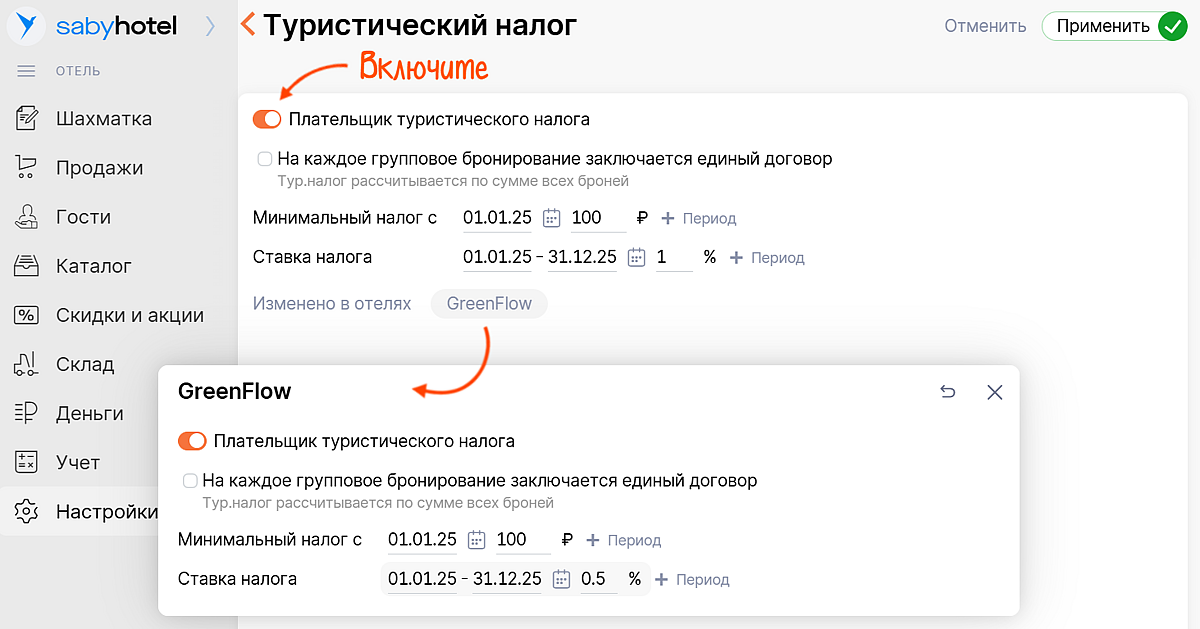This screenshot has height=629, width=1200.
Task: Click the sabyhotel bird logo
Action: click(26, 26)
